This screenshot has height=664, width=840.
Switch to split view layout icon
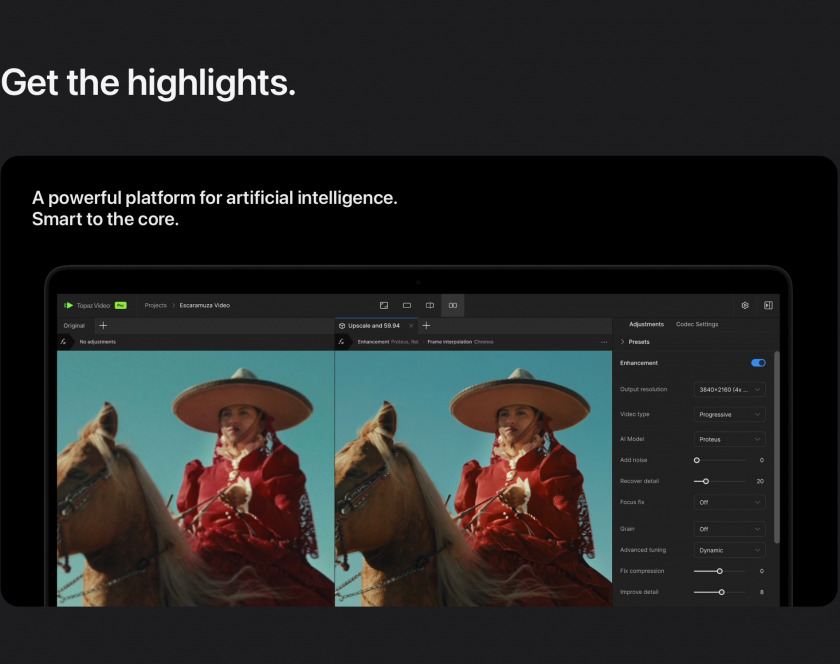pos(430,305)
